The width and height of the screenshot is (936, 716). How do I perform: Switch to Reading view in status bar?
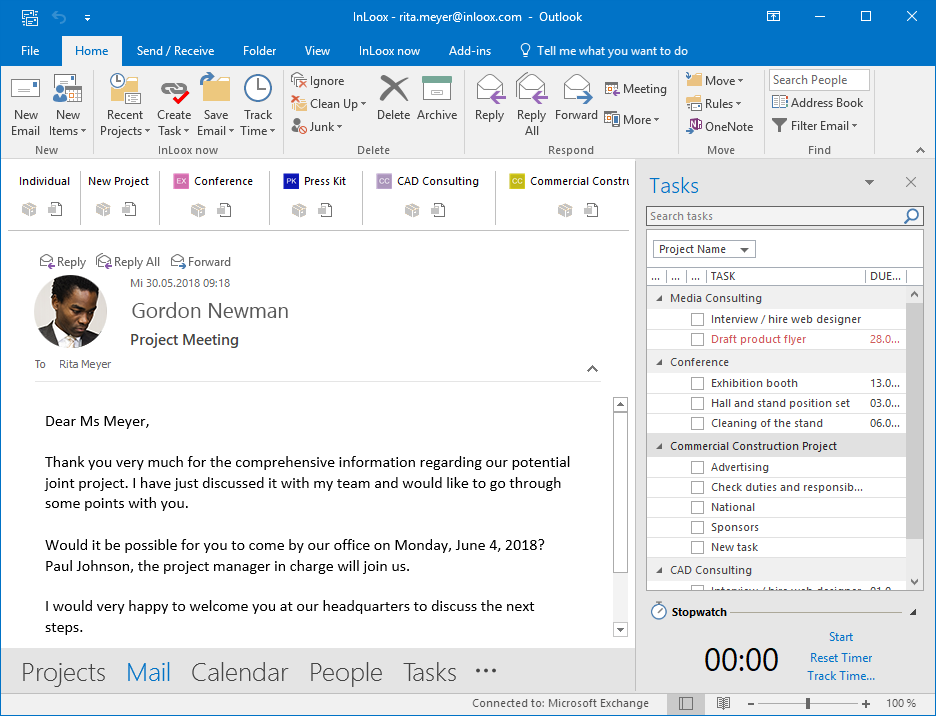coord(723,703)
